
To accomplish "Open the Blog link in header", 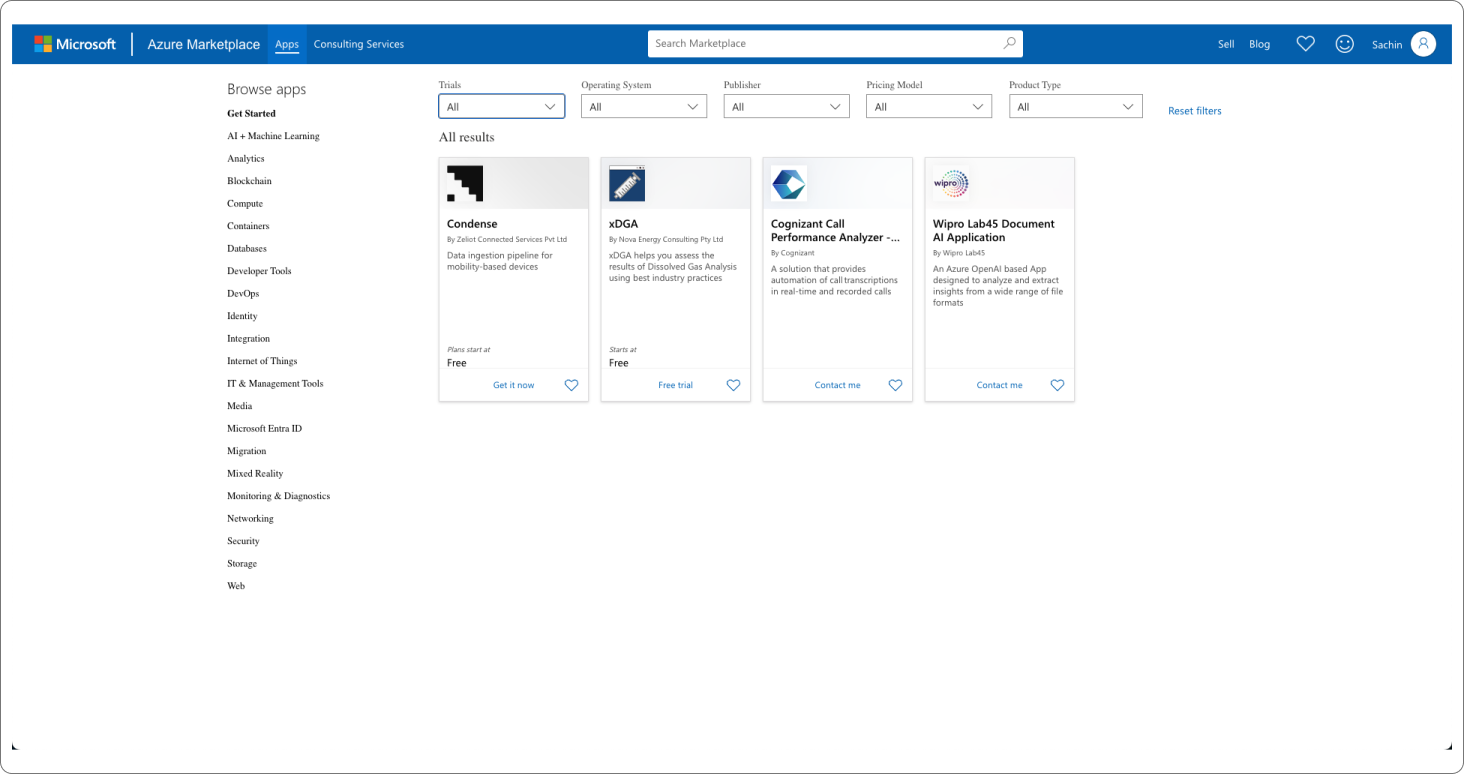I will tap(1260, 44).
